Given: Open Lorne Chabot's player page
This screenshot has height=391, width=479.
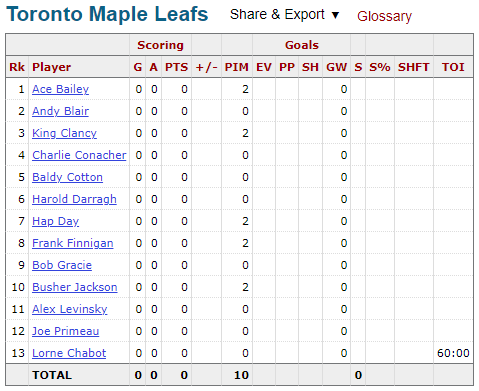Looking at the screenshot, I should tap(69, 353).
